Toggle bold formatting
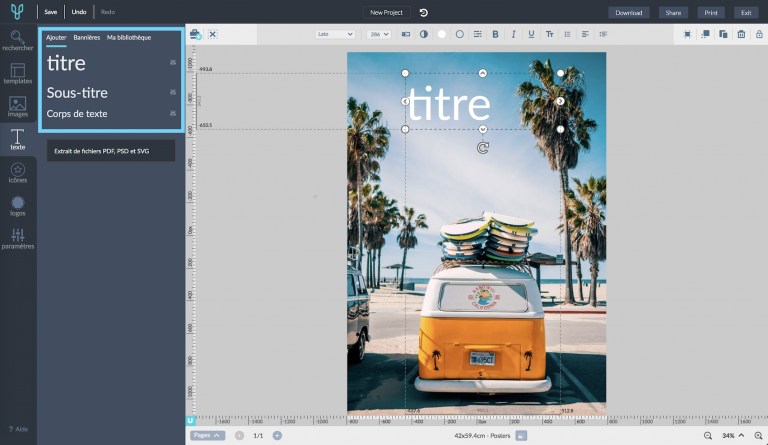 tap(495, 34)
